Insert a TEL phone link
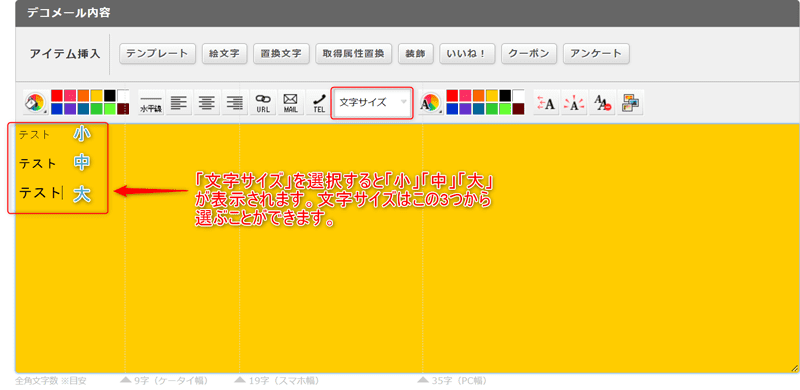Viewport: 800px width, 390px height. [319, 103]
